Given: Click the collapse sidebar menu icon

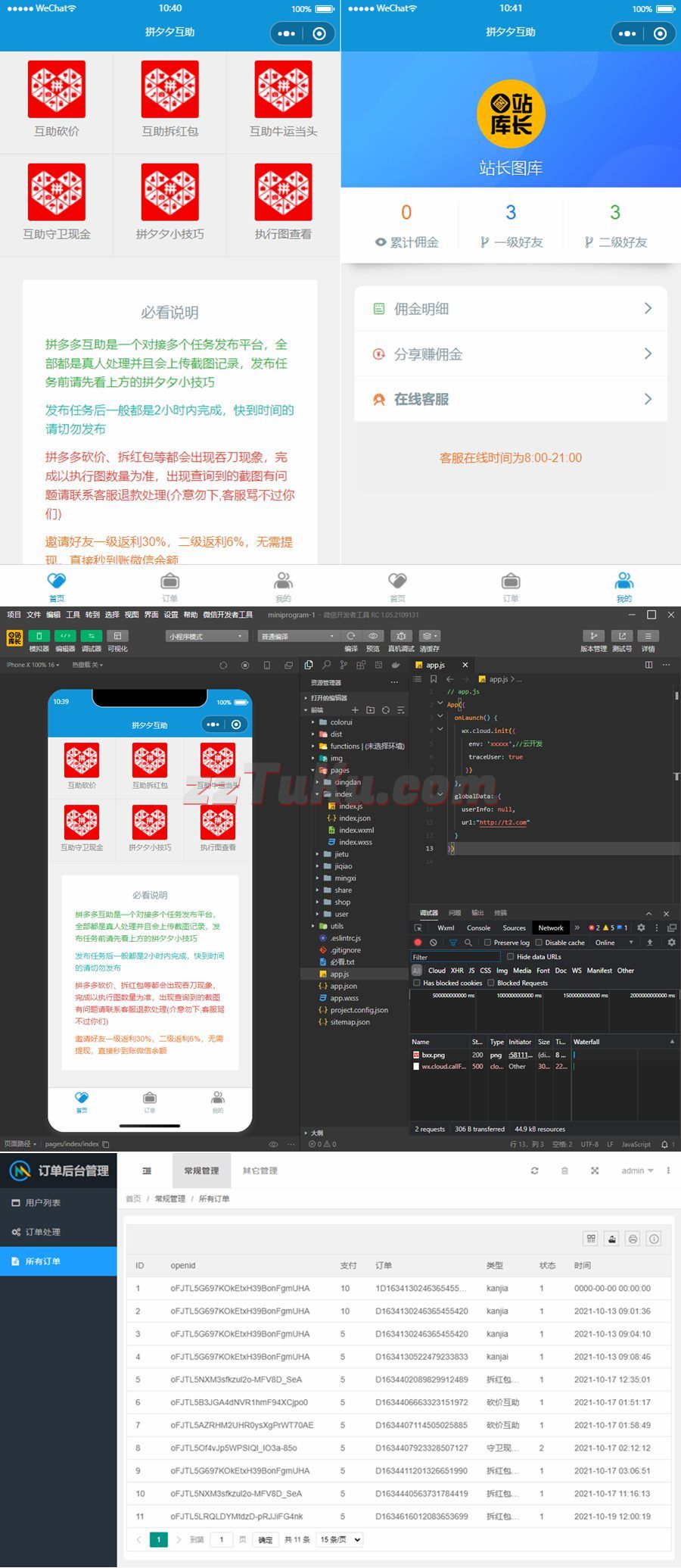Looking at the screenshot, I should point(147,1171).
